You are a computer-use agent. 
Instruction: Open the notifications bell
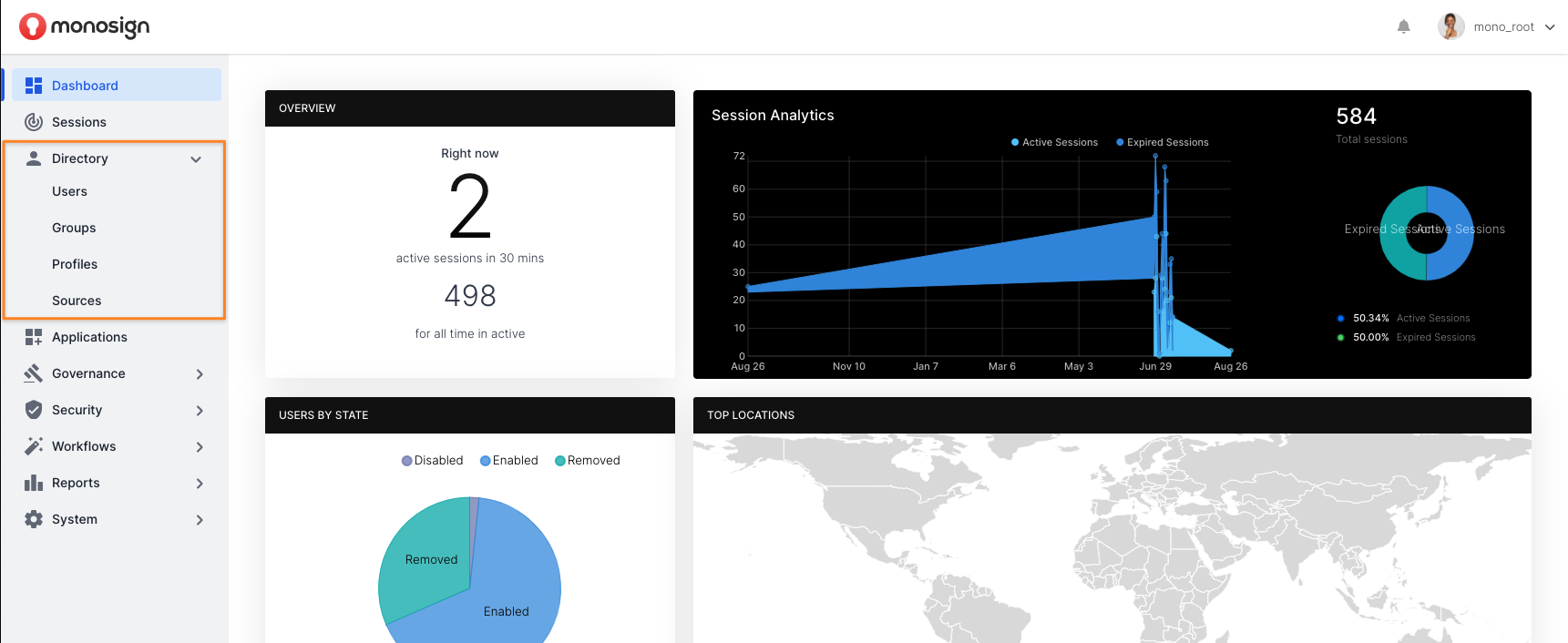pyautogui.click(x=1404, y=26)
